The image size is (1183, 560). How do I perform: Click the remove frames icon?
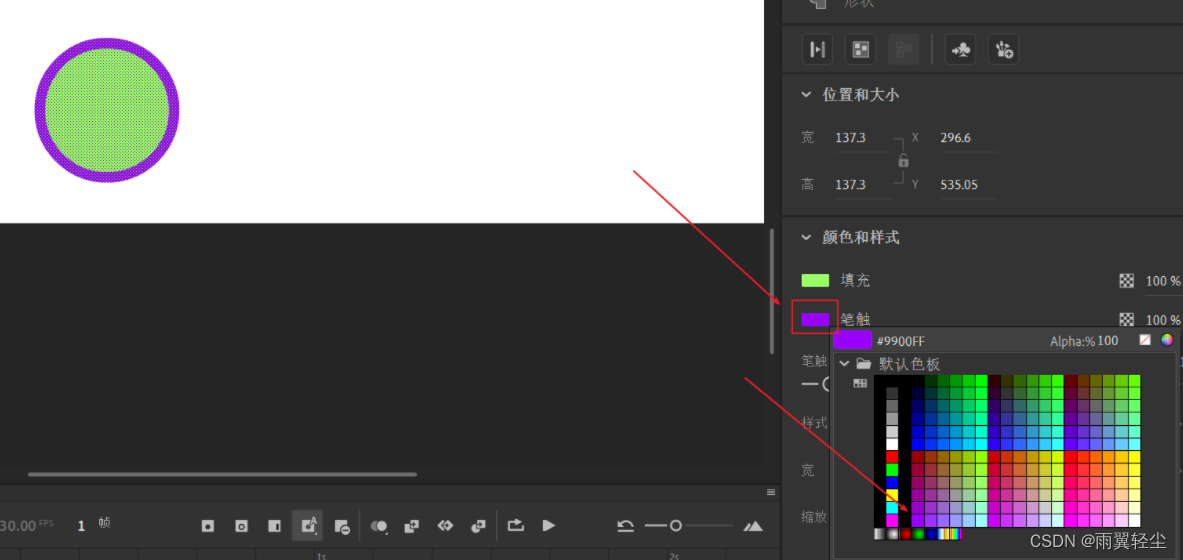coord(342,526)
